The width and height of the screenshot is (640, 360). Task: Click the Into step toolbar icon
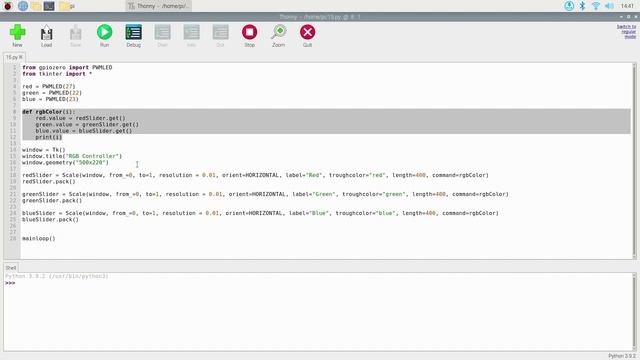coord(191,36)
